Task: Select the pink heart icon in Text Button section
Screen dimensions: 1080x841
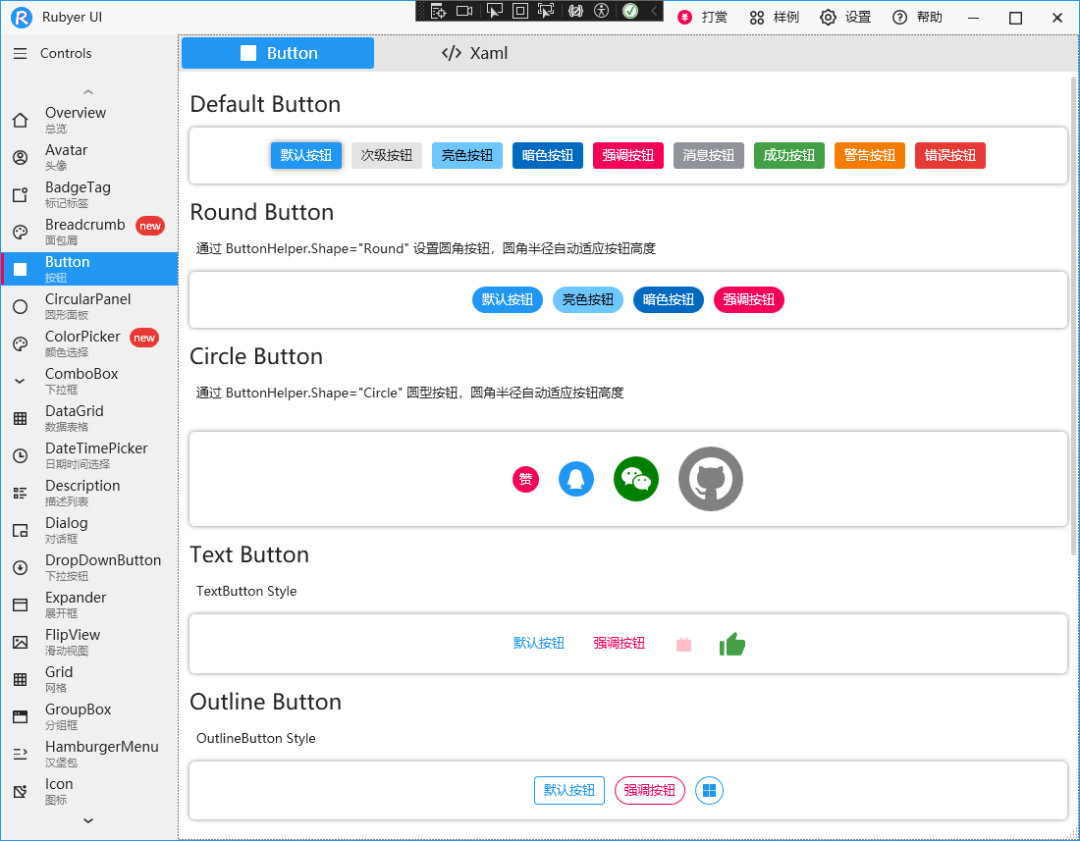Action: pyautogui.click(x=684, y=643)
